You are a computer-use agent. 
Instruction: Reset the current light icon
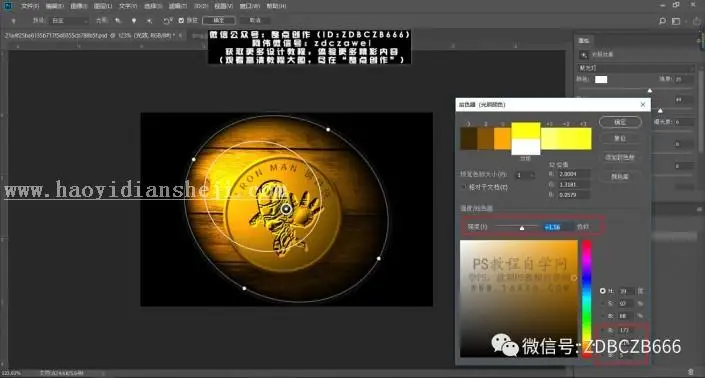[167, 21]
